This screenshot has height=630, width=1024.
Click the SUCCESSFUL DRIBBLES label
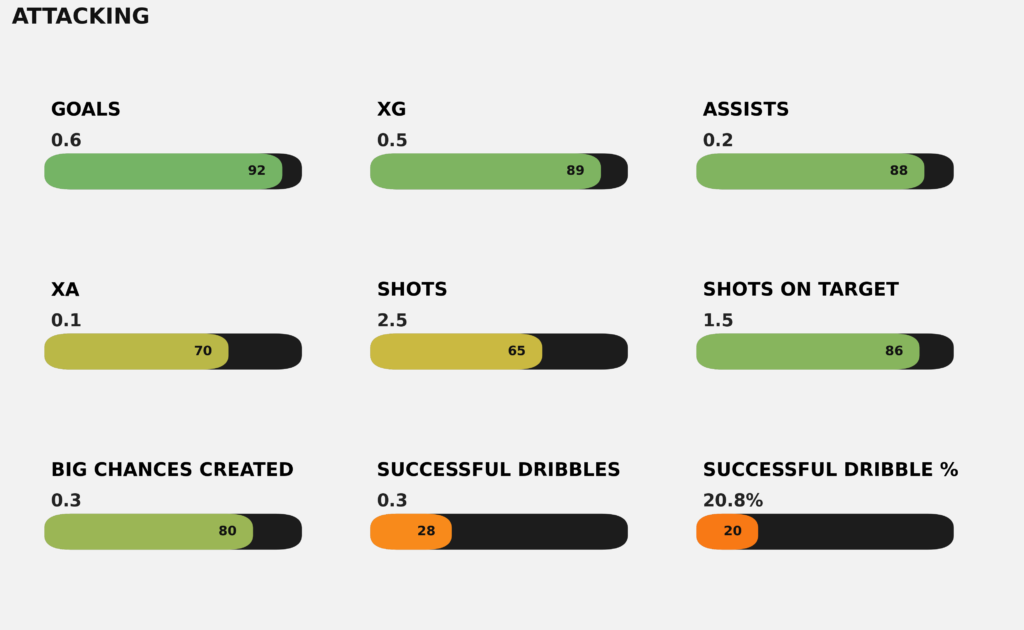tap(498, 469)
